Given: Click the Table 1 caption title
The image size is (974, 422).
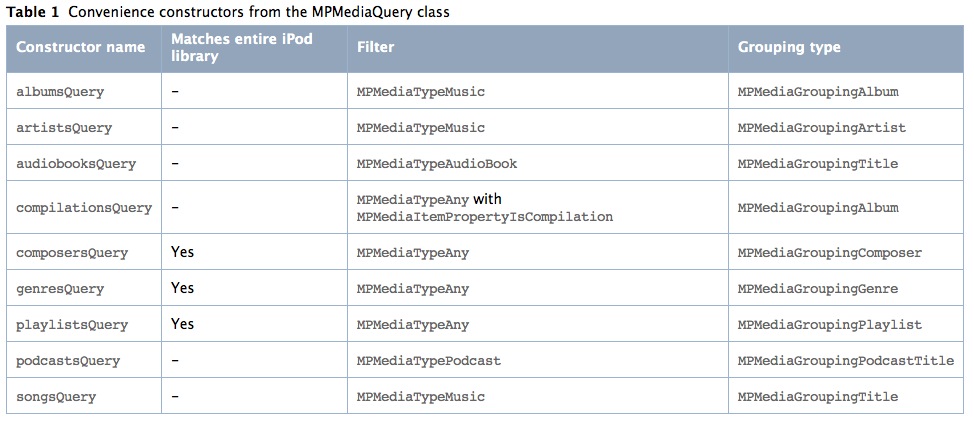Looking at the screenshot, I should point(228,12).
